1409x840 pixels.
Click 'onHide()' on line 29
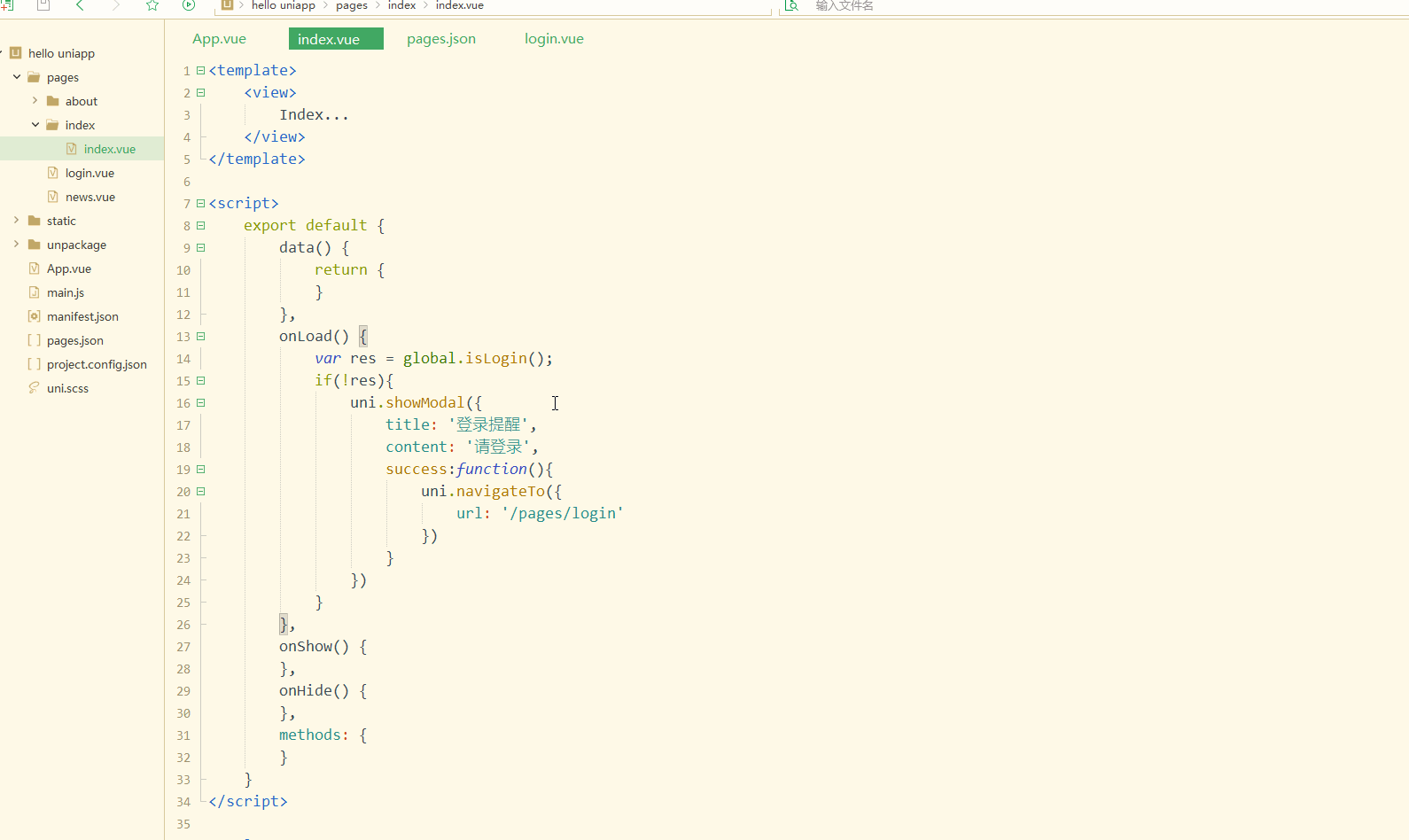[x=314, y=690]
